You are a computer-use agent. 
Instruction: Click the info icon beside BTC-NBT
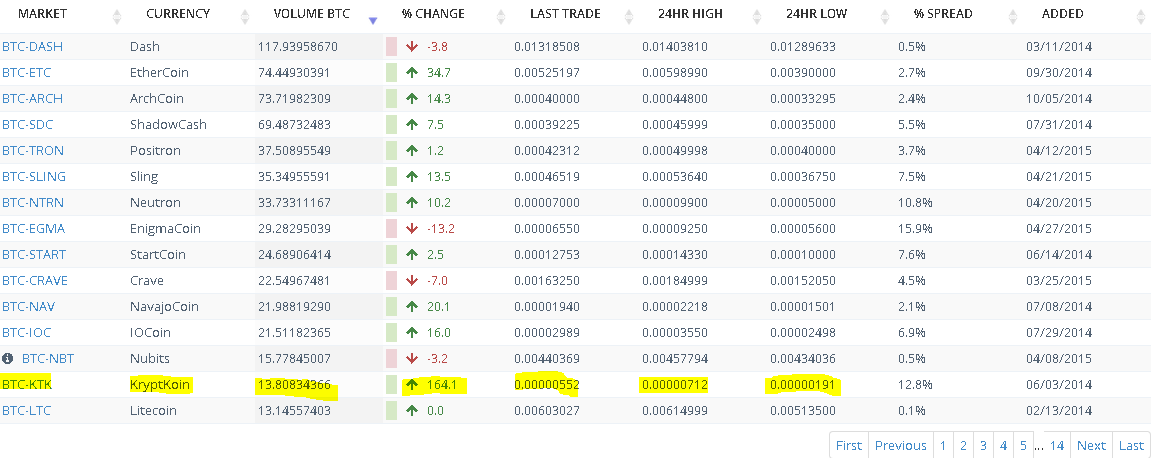pos(8,359)
